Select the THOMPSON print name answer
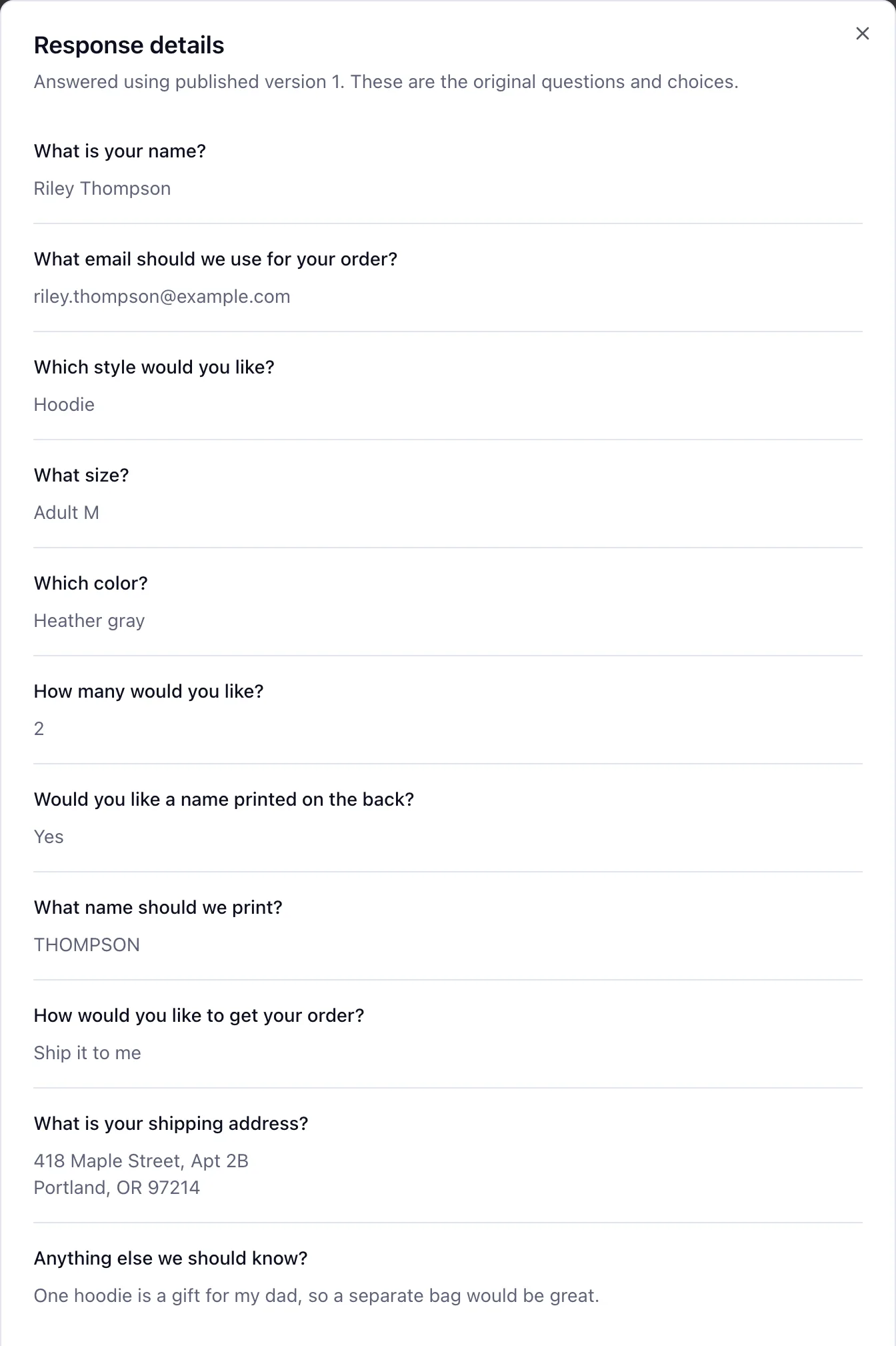The image size is (896, 1346). point(87,945)
